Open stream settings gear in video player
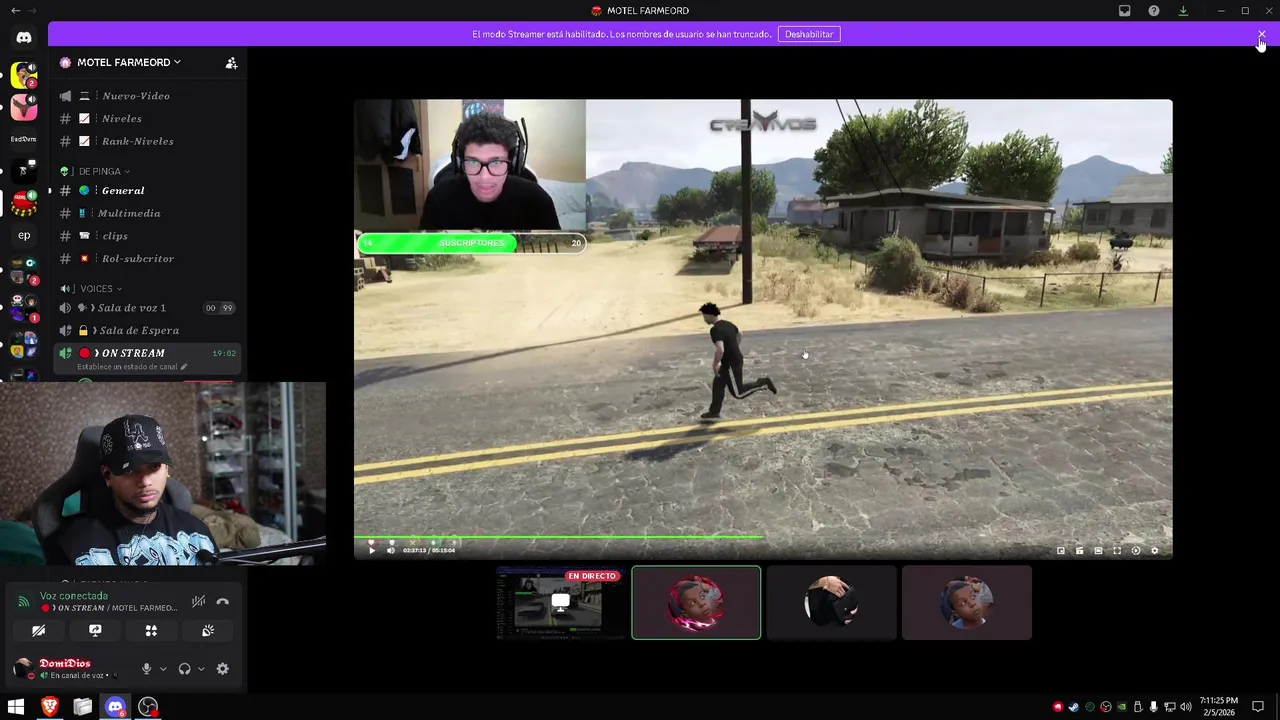The width and height of the screenshot is (1280, 720). 1155,551
